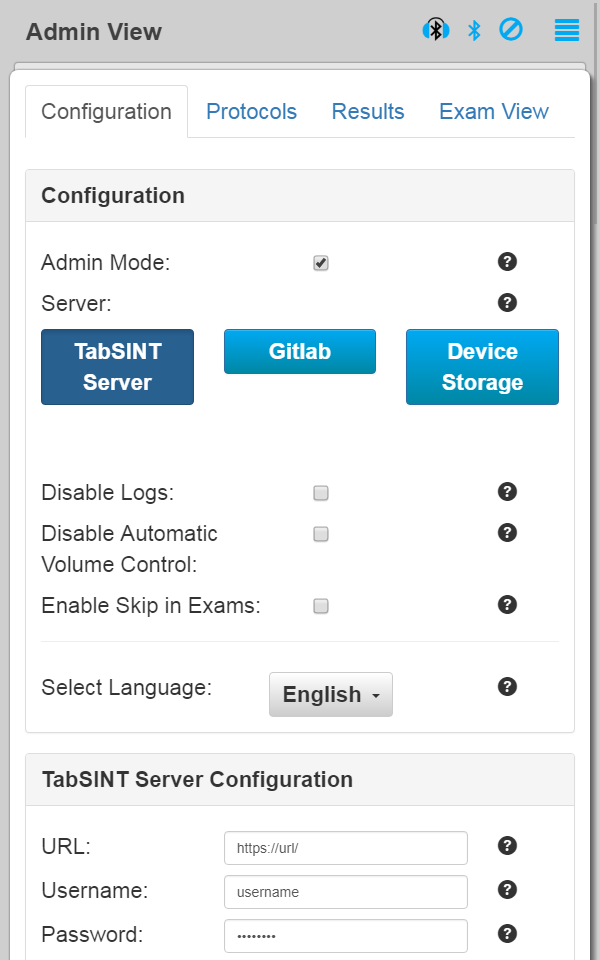600x960 pixels.
Task: Click the blue Bluetooth icon
Action: point(474,30)
